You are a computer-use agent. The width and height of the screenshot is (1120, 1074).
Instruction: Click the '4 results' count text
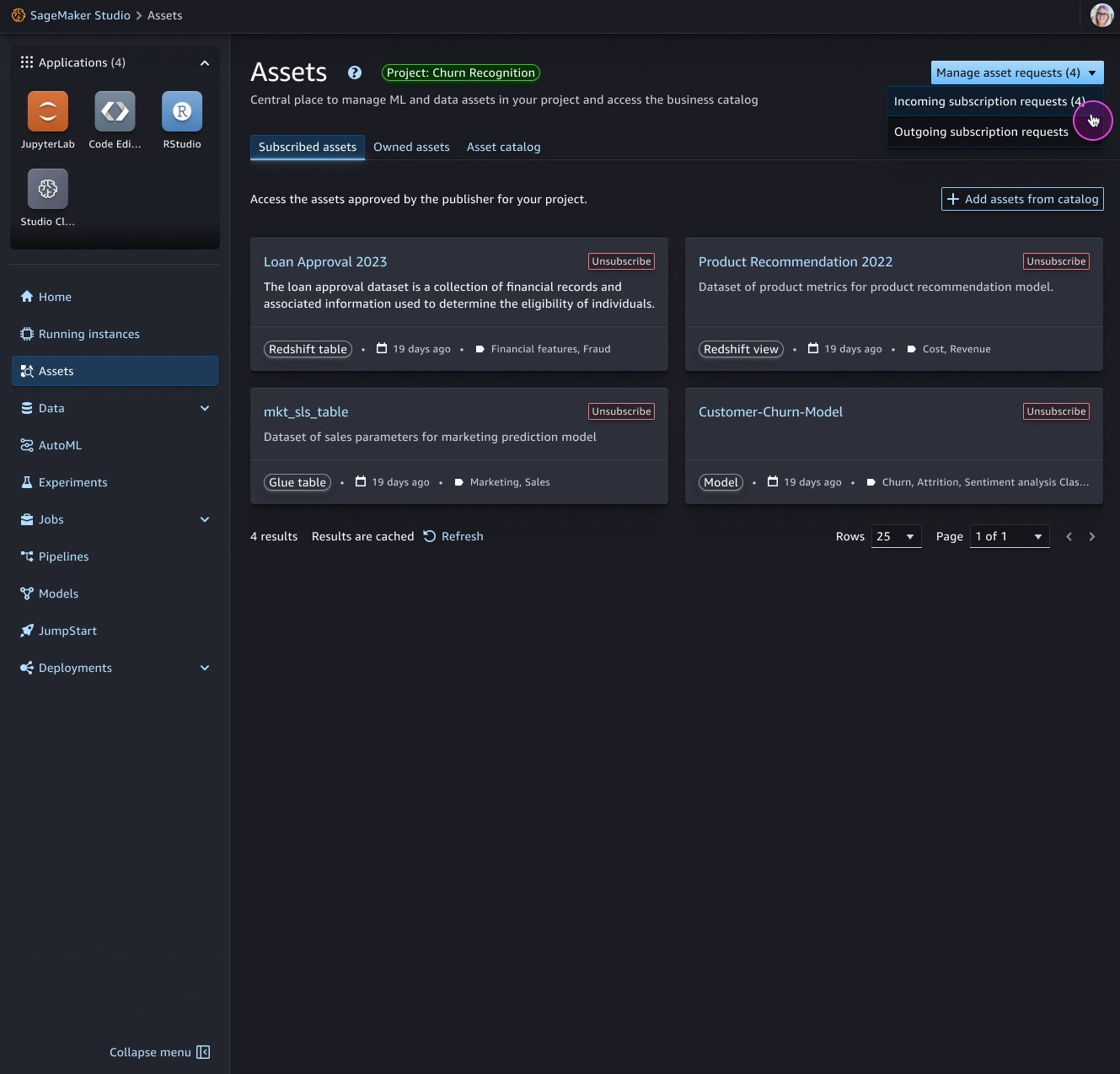(x=274, y=536)
